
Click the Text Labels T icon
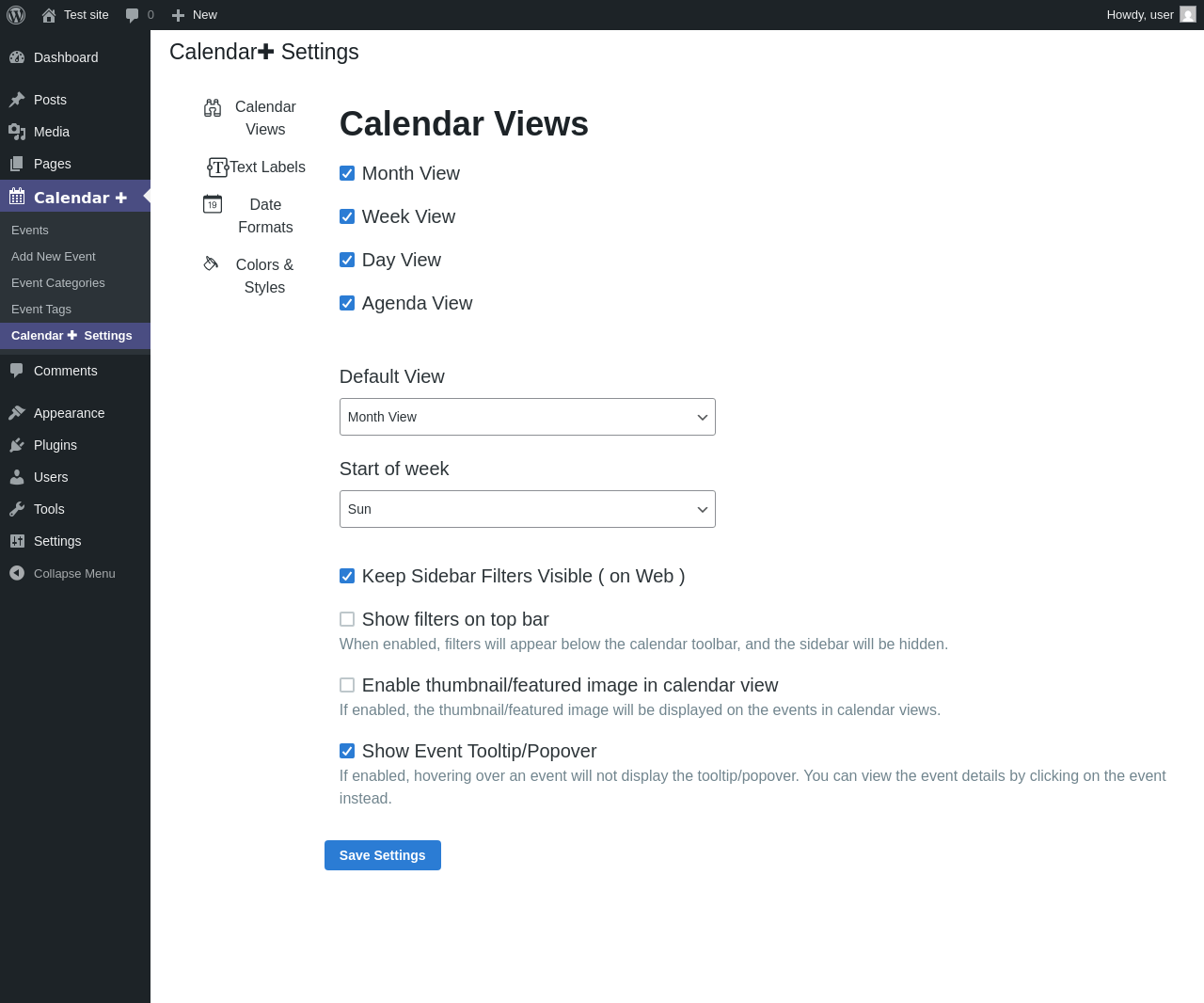(x=218, y=167)
